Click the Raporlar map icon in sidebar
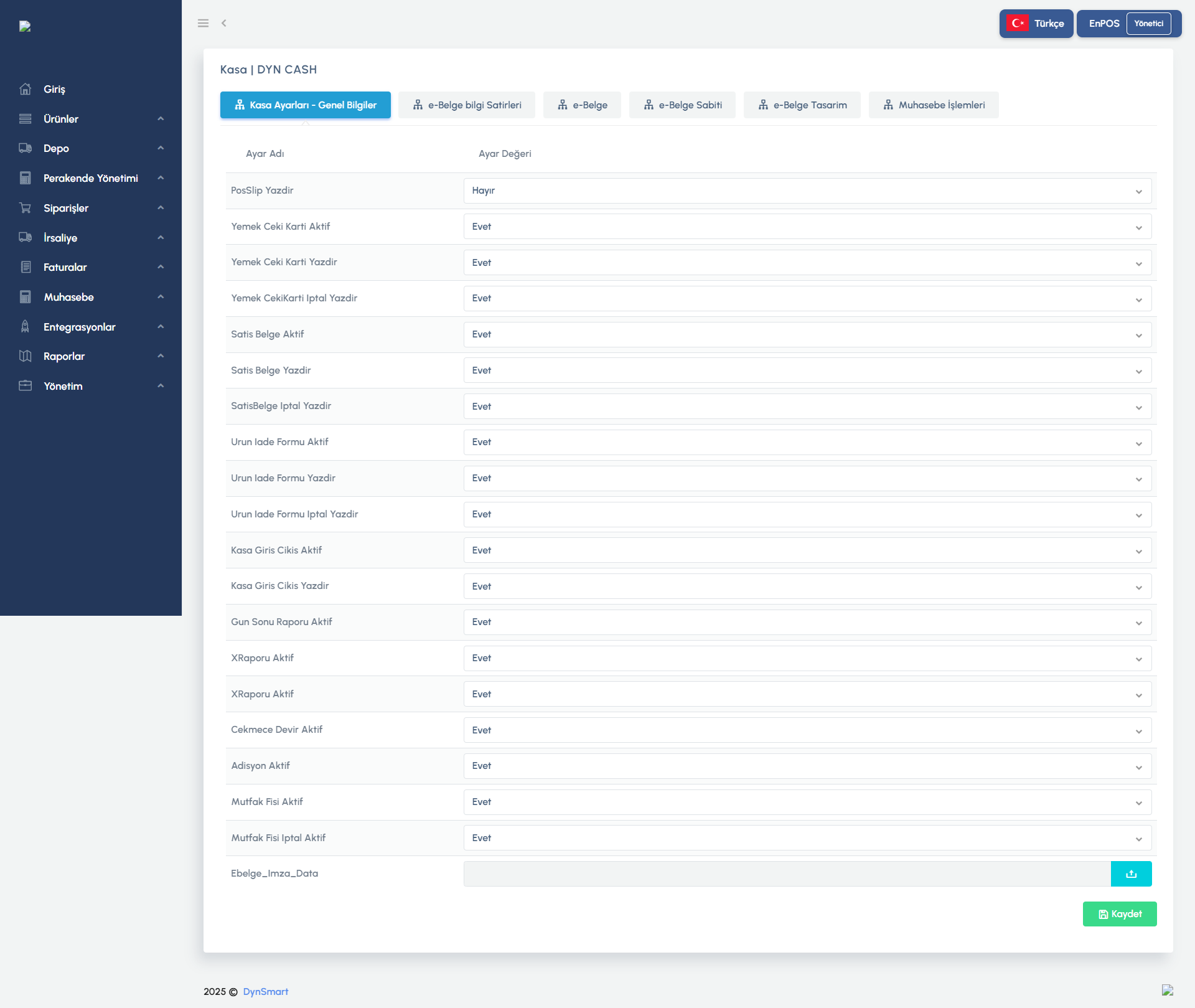 [x=25, y=356]
